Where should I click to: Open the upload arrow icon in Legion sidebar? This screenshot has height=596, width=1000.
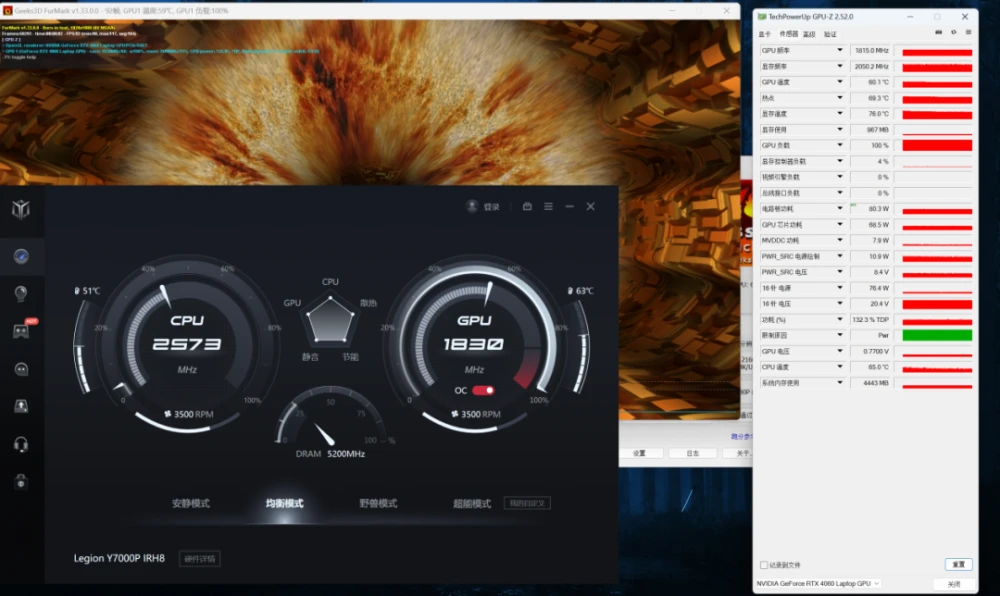(x=21, y=406)
